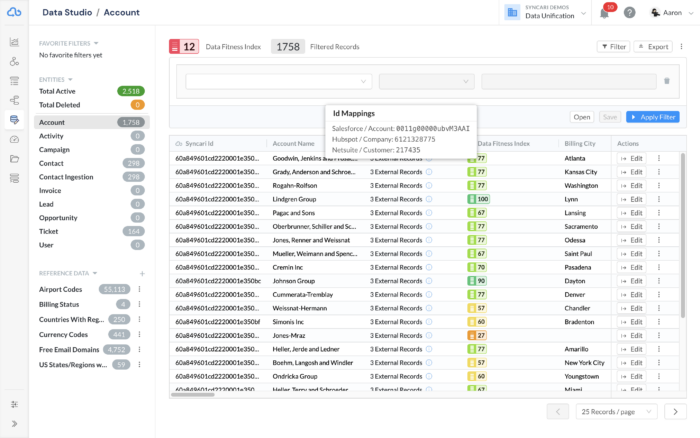
Task: Open the filter field dropdown
Action: pyautogui.click(x=279, y=81)
